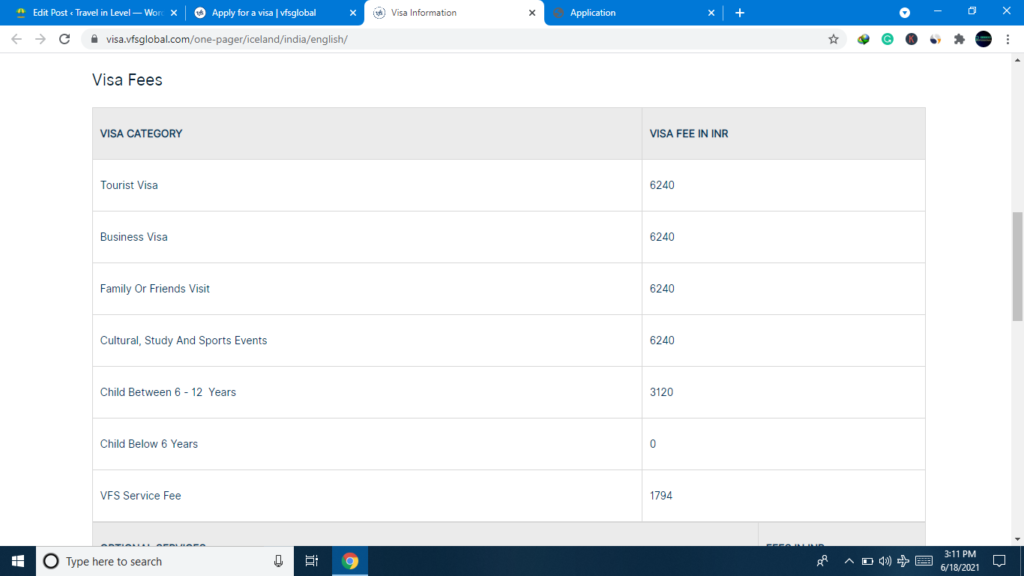Click the VFS Service Fee label
Viewport: 1024px width, 576px height.
point(140,496)
